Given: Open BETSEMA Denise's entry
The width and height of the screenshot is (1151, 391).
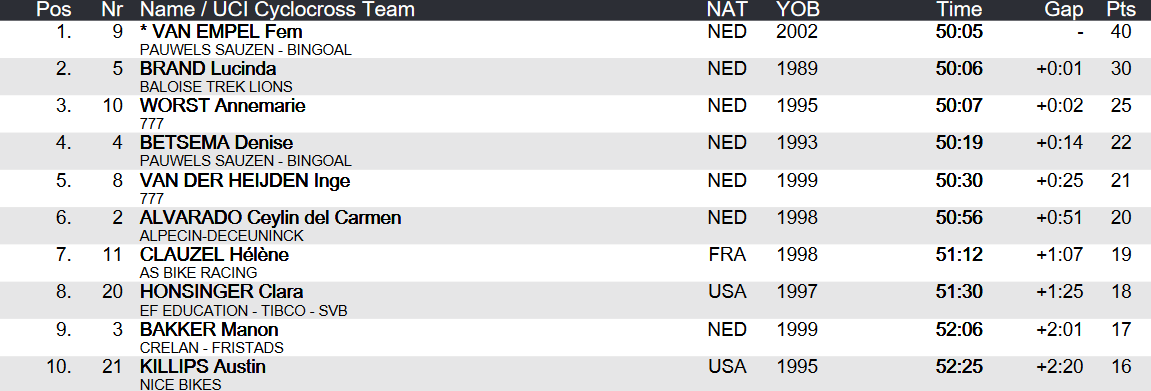Looking at the screenshot, I should [216, 142].
